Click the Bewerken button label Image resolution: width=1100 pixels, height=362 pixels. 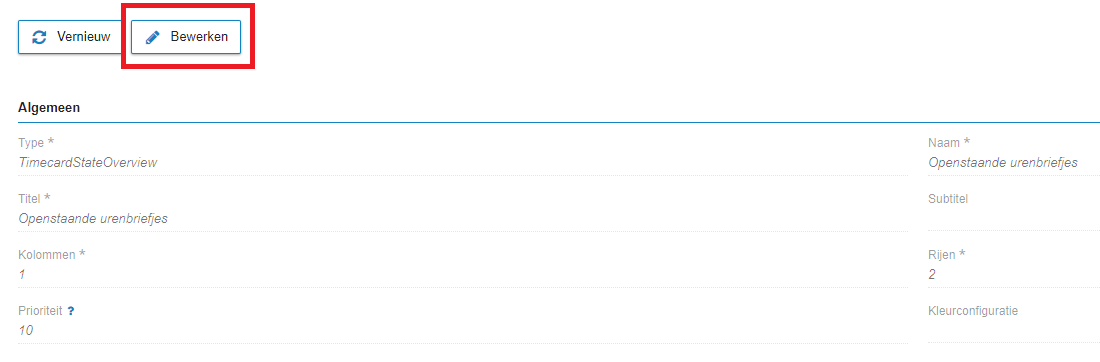pyautogui.click(x=199, y=37)
